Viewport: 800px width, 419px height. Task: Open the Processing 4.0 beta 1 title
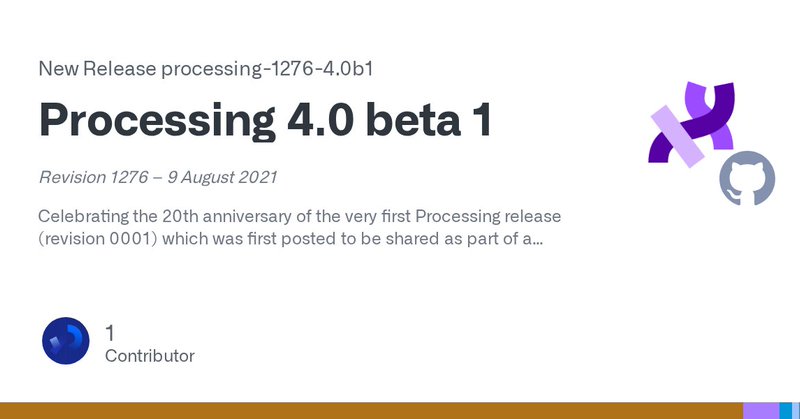(265, 119)
